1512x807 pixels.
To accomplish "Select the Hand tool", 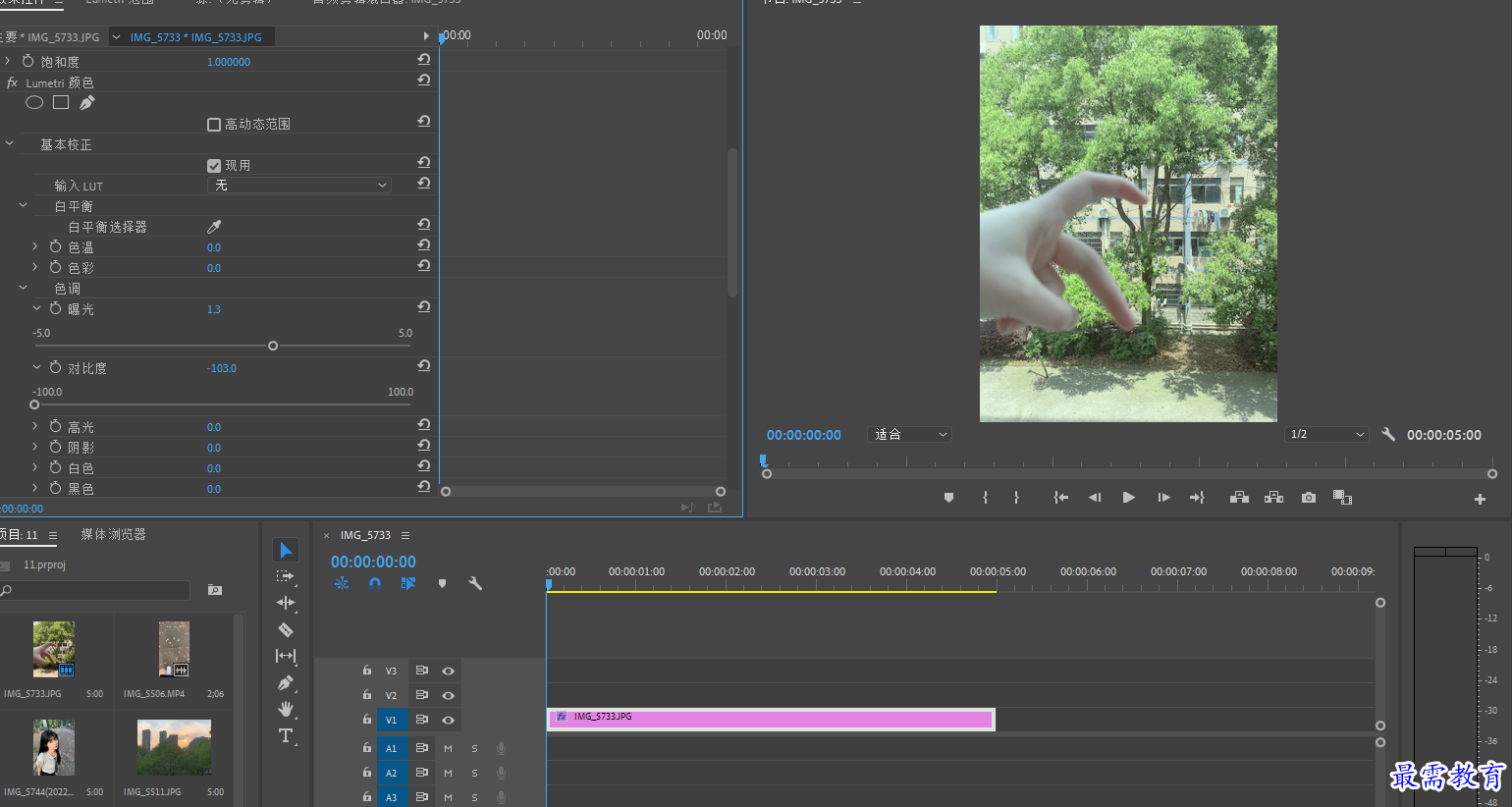I will [x=286, y=709].
